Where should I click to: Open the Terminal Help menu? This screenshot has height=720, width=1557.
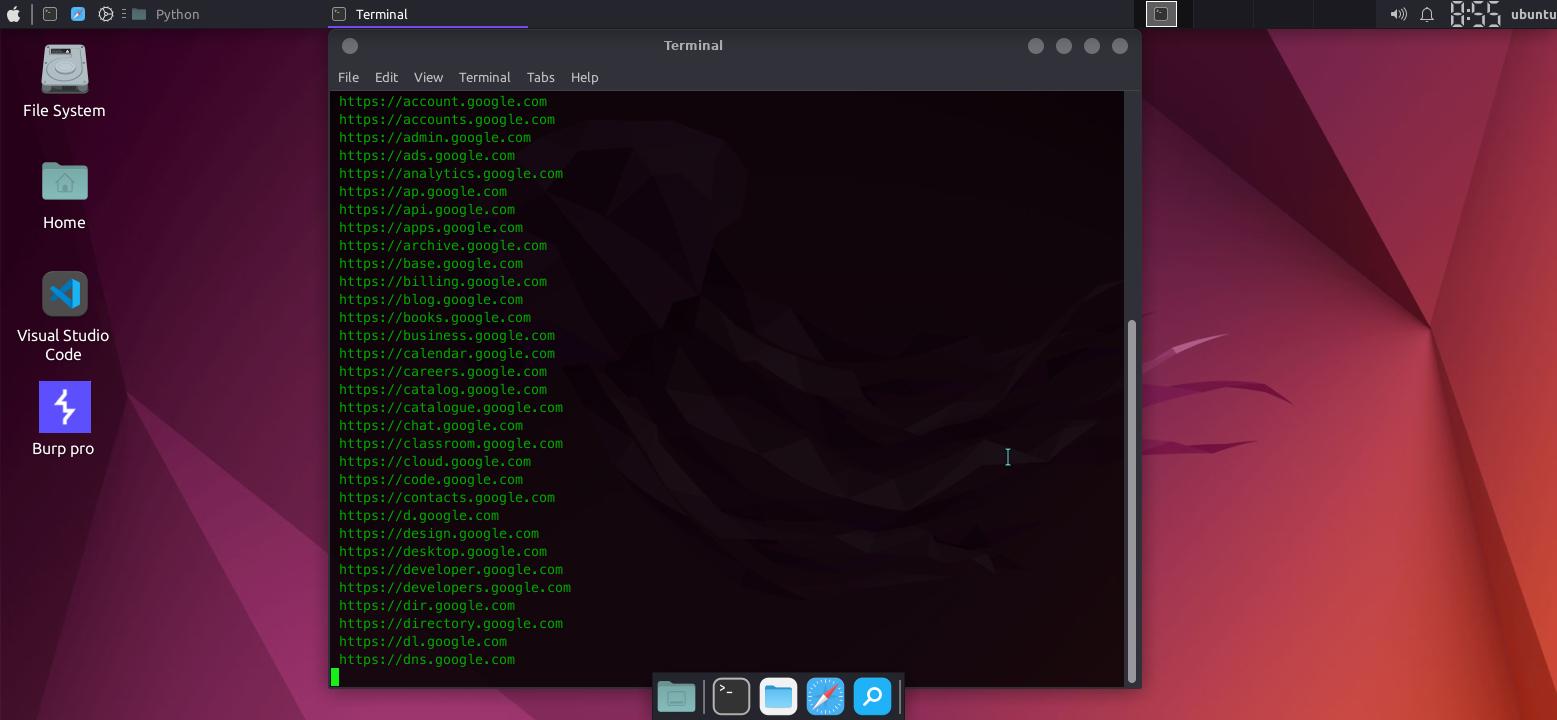[584, 77]
